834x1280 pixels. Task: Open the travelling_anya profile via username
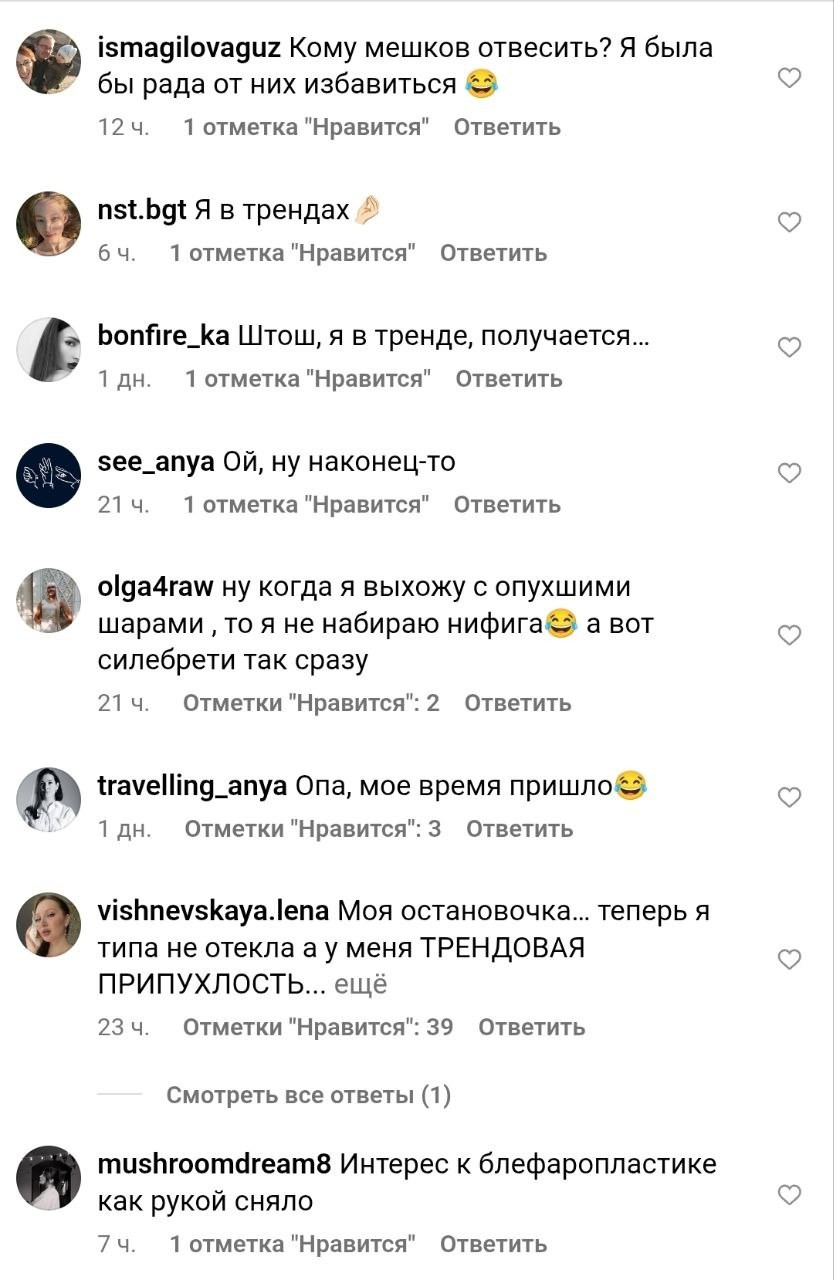[x=192, y=786]
